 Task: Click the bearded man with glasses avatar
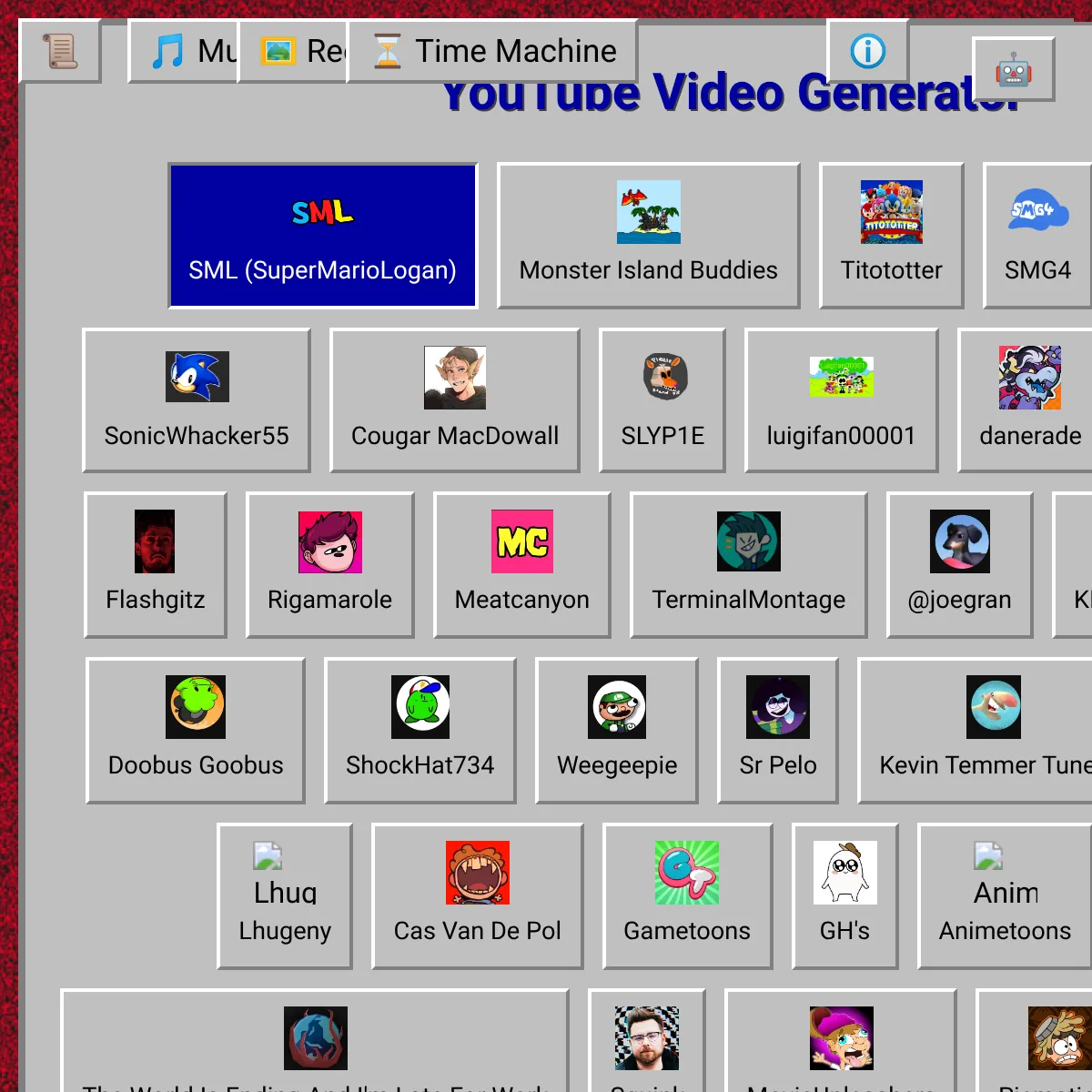(x=647, y=1038)
